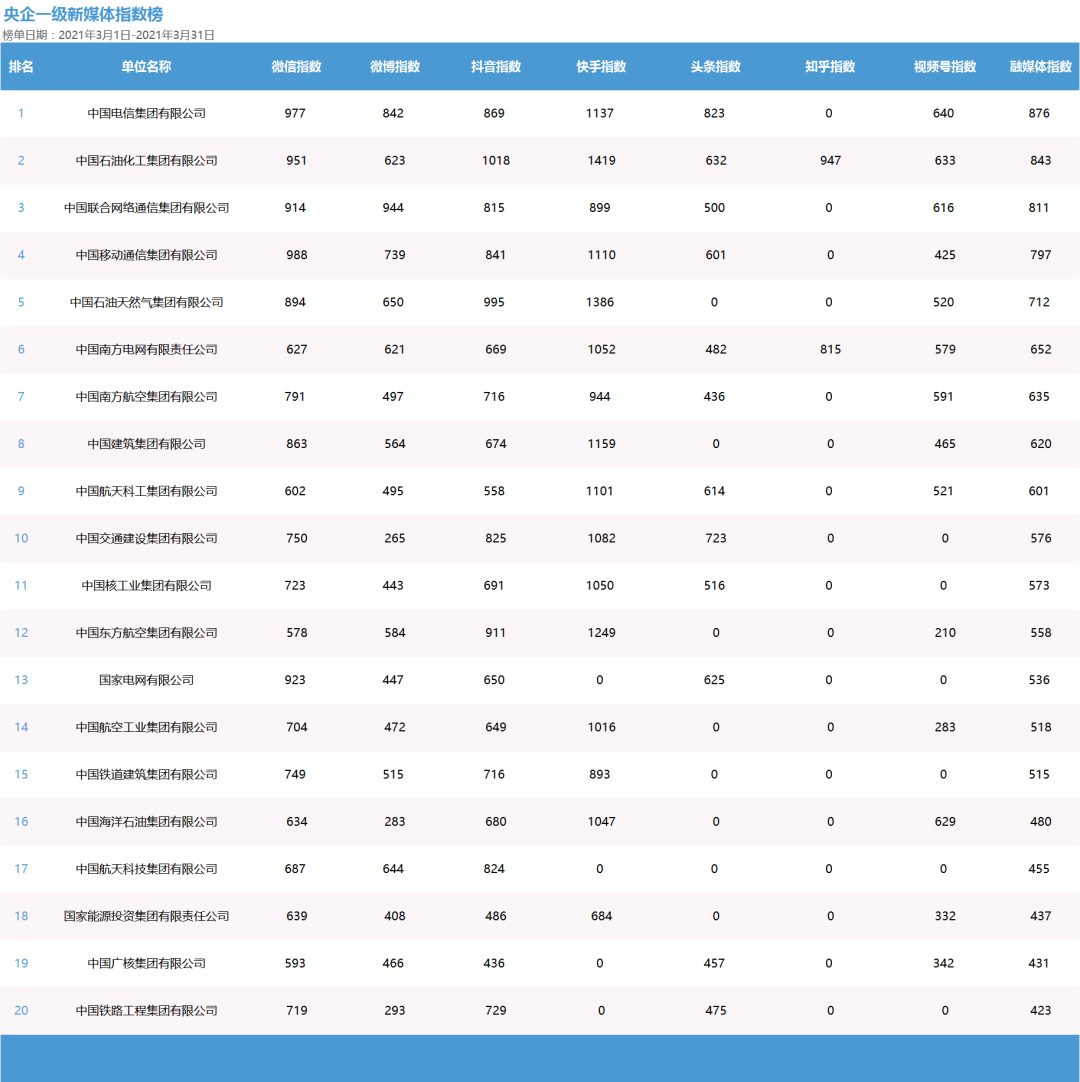Click the 微信指数 column header
The height and width of the screenshot is (1082, 1080).
click(x=296, y=67)
